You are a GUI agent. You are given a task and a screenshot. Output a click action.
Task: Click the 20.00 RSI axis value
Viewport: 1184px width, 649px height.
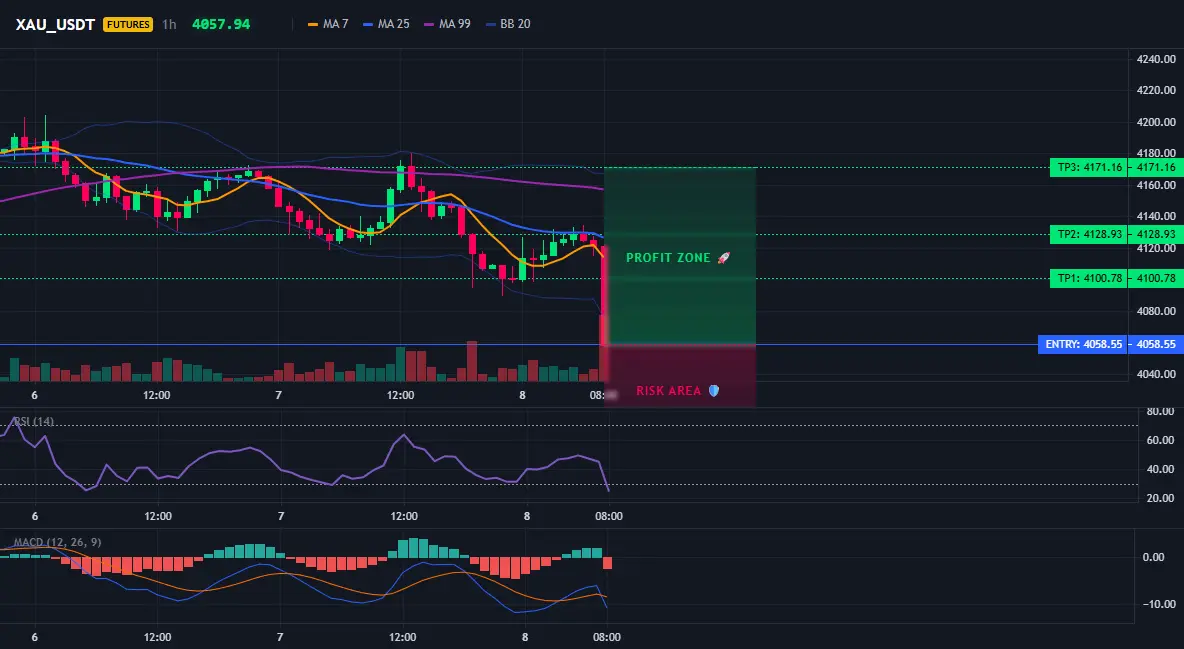tap(1161, 499)
